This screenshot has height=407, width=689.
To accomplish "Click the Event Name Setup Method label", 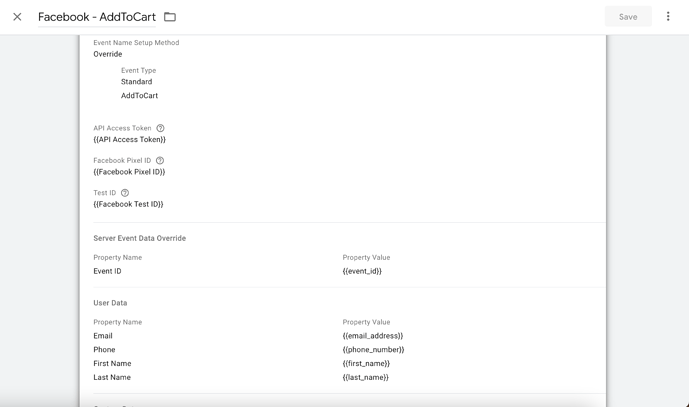I will [x=136, y=43].
